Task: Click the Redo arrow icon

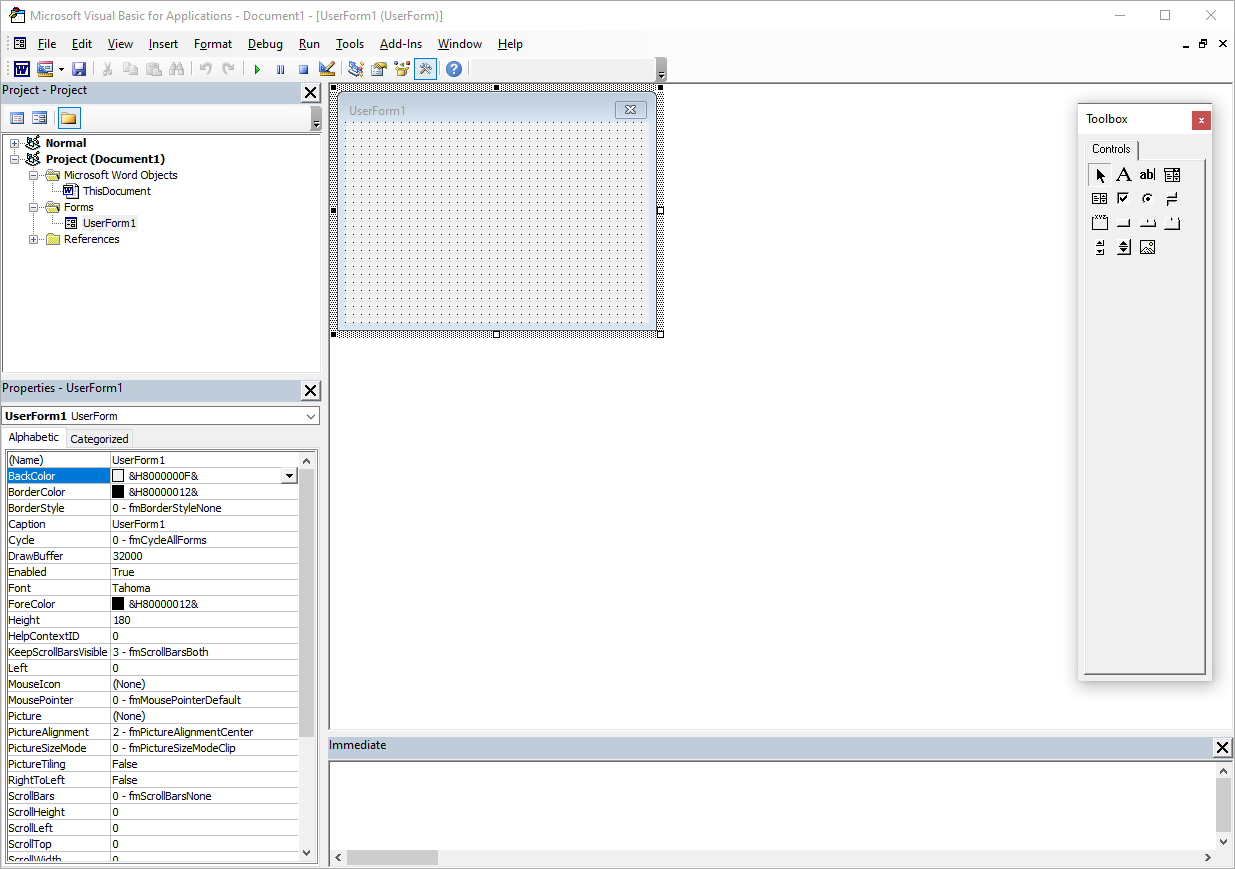Action: [228, 69]
